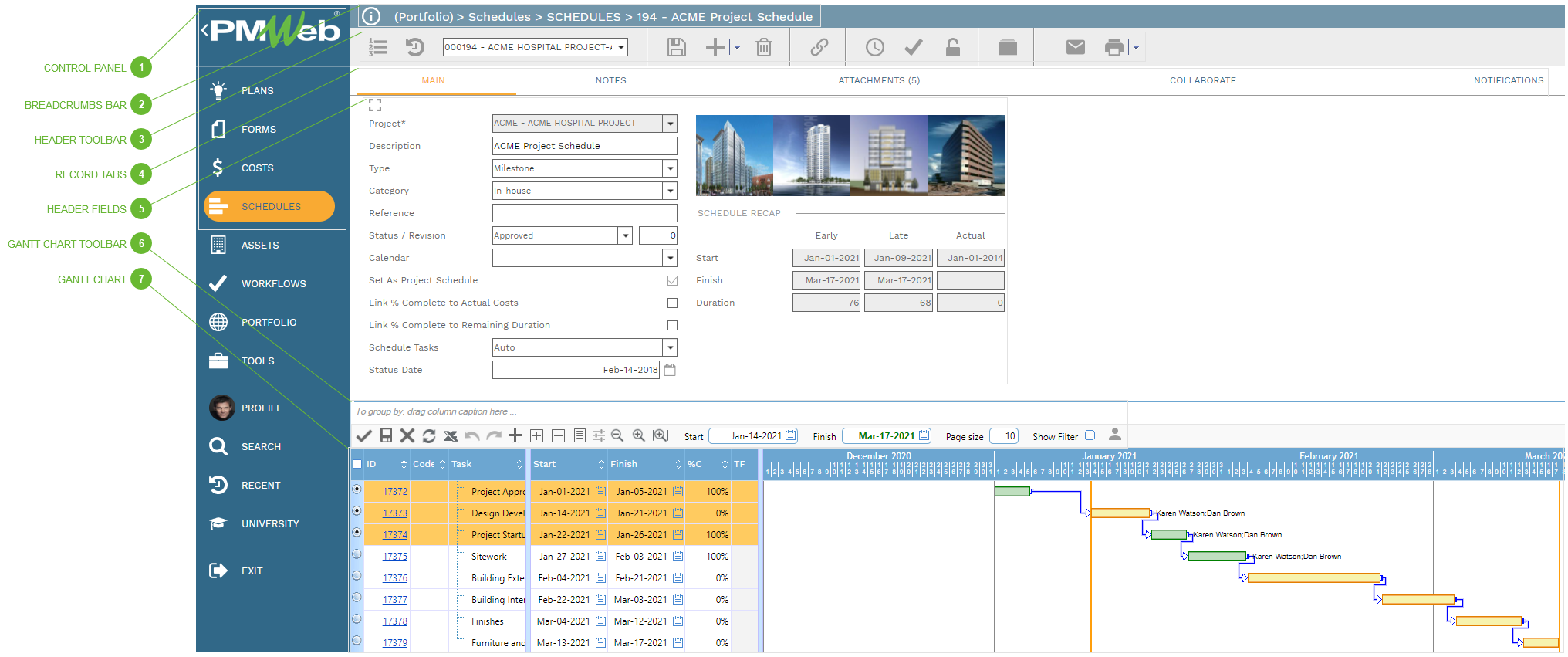Click the Portfolio breadcrumb link
Screen dimensions: 1568x657
[x=424, y=16]
